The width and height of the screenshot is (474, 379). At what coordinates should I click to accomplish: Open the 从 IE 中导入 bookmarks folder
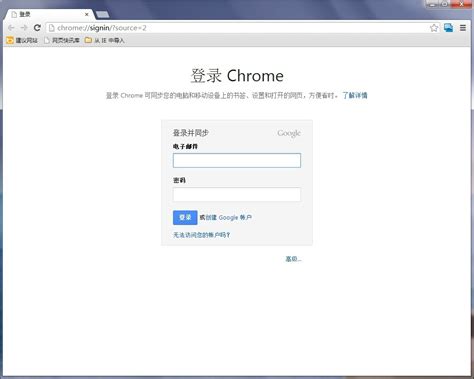pos(105,40)
